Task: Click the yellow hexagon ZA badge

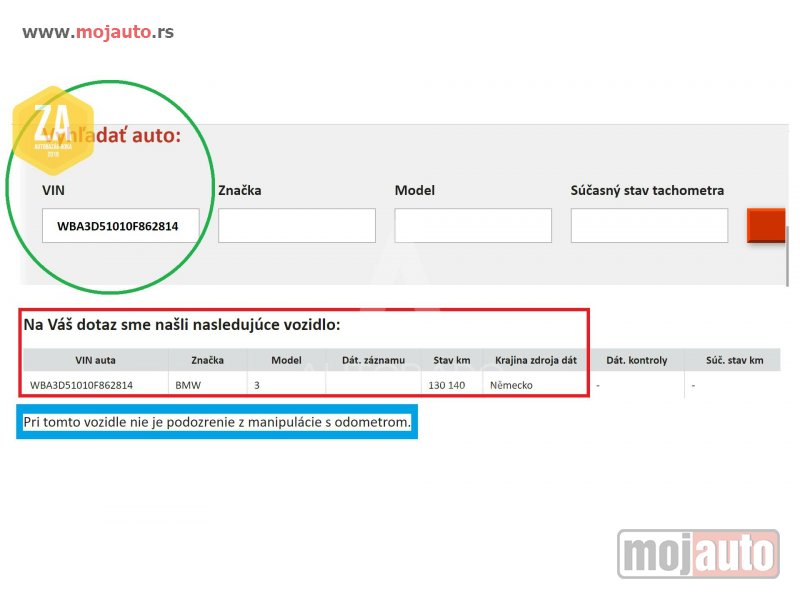Action: coord(53,131)
